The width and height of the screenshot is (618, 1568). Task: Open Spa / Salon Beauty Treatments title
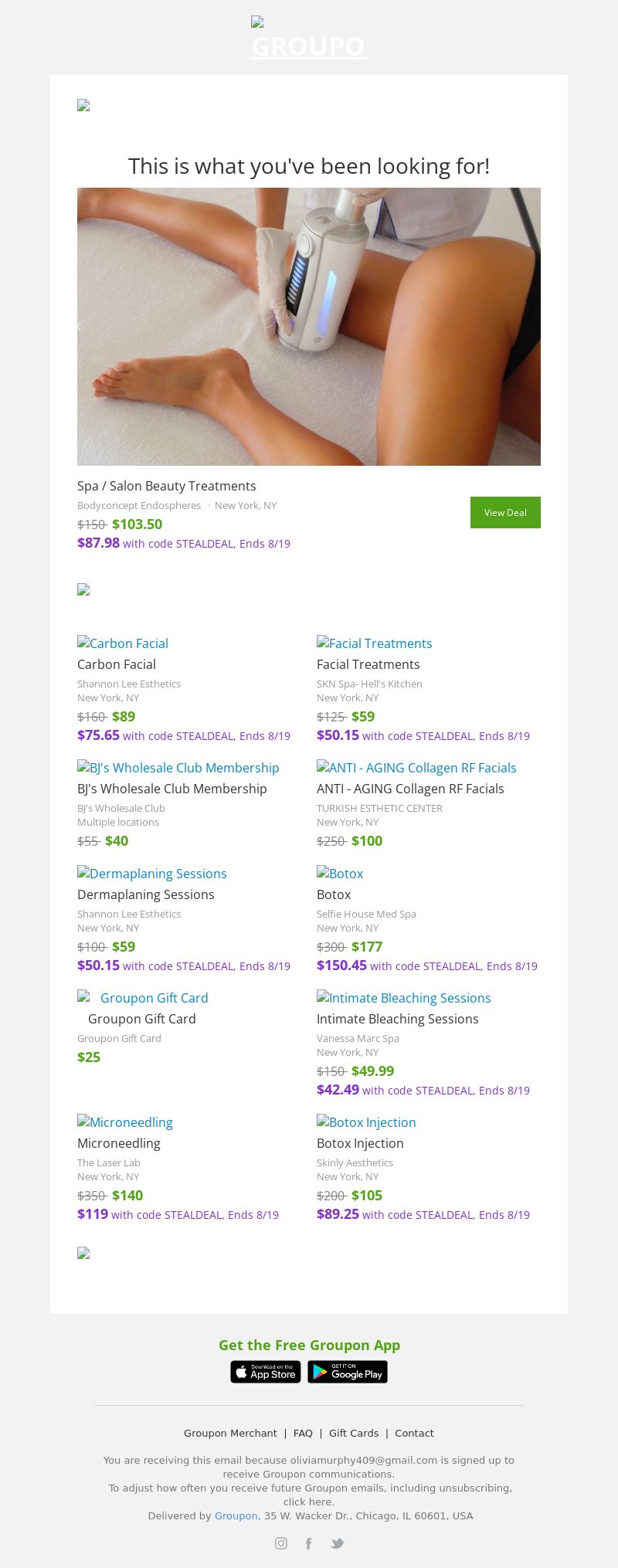click(x=166, y=485)
